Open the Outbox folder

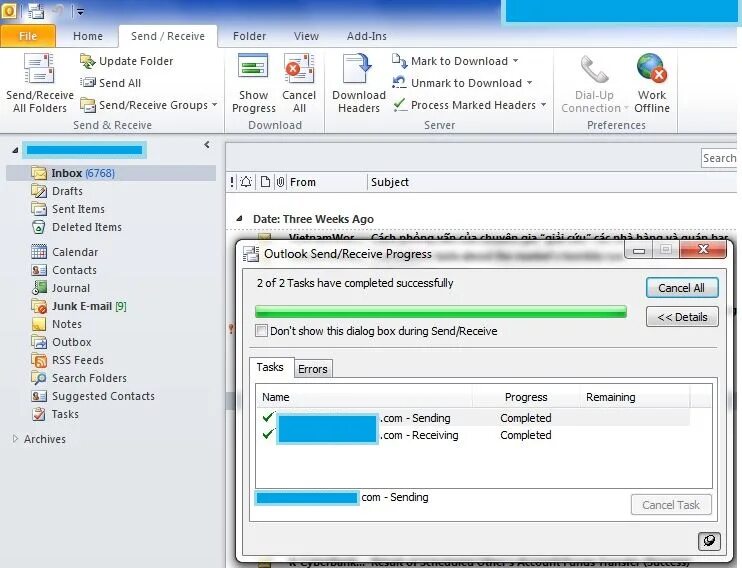61,342
